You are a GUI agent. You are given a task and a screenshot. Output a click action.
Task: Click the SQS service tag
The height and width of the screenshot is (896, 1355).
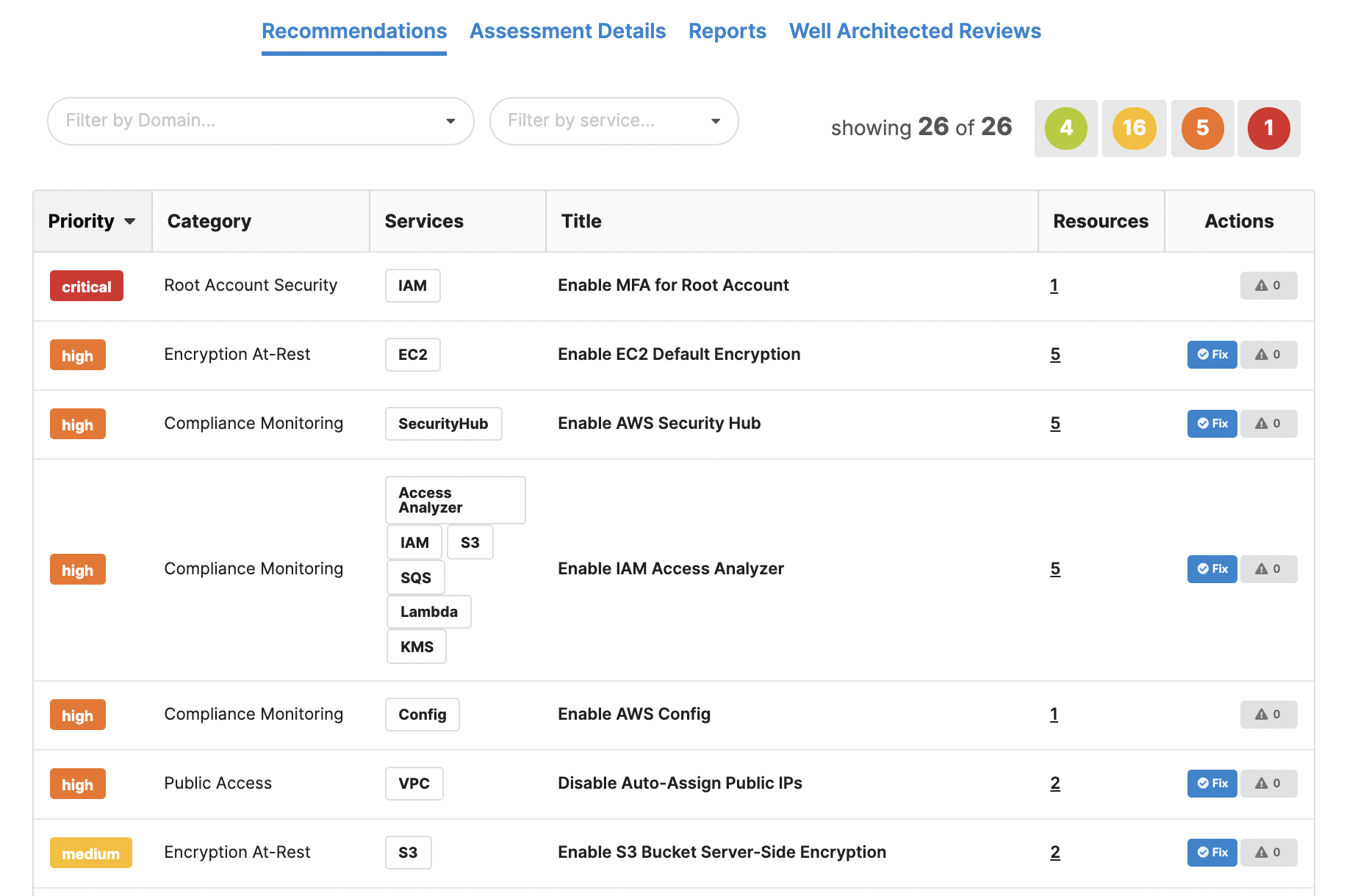pyautogui.click(x=416, y=577)
